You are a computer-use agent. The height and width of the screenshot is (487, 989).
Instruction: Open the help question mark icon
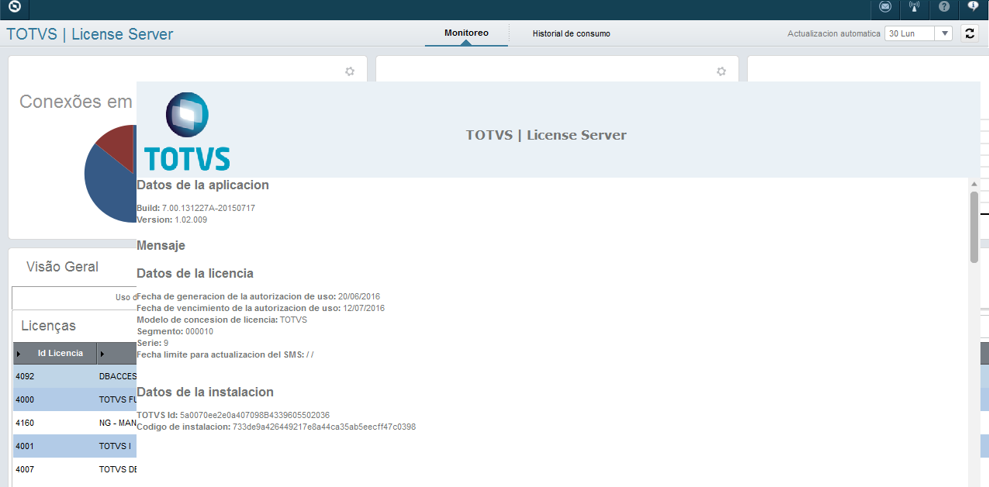tap(944, 8)
